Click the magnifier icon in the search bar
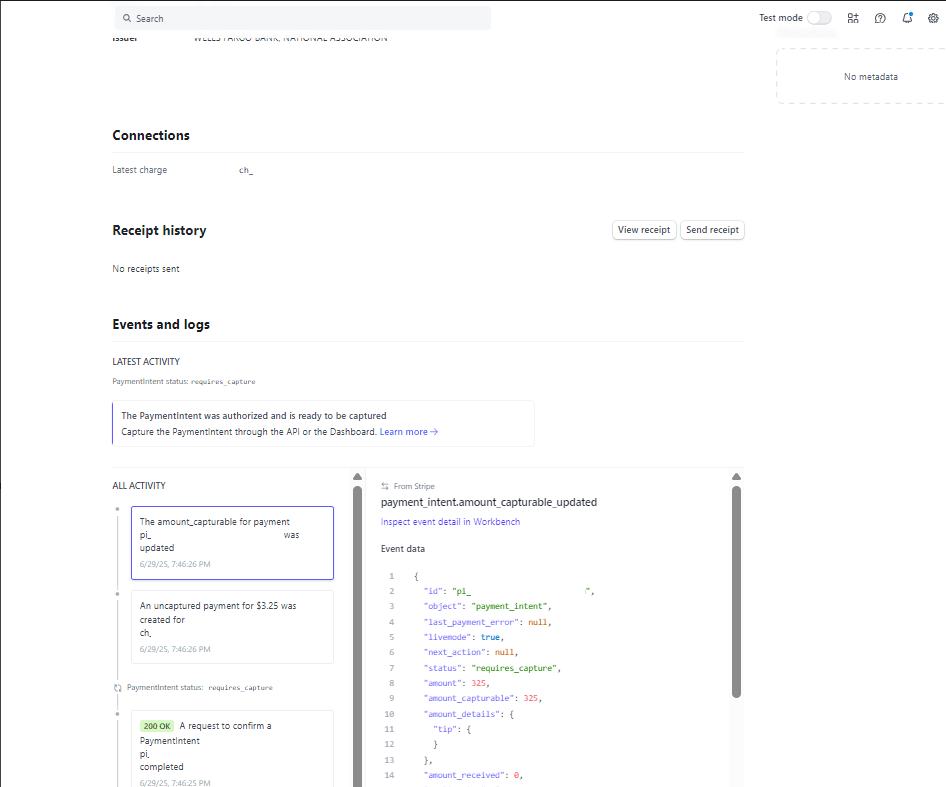 point(126,19)
